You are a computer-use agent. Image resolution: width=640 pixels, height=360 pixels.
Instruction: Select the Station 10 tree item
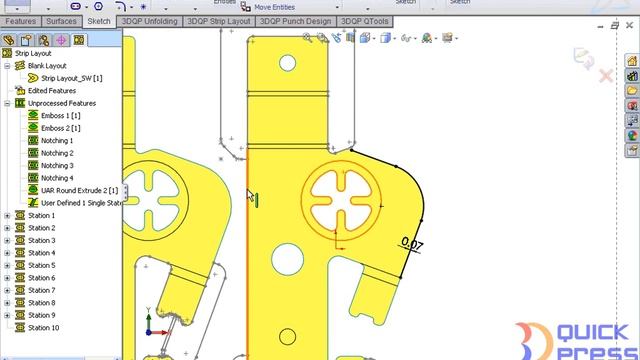pos(37,328)
